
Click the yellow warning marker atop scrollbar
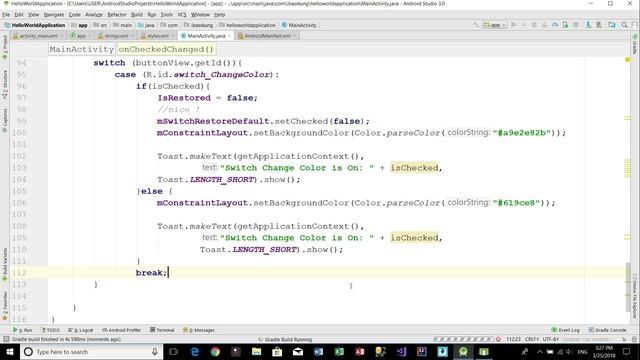pyautogui.click(x=628, y=60)
